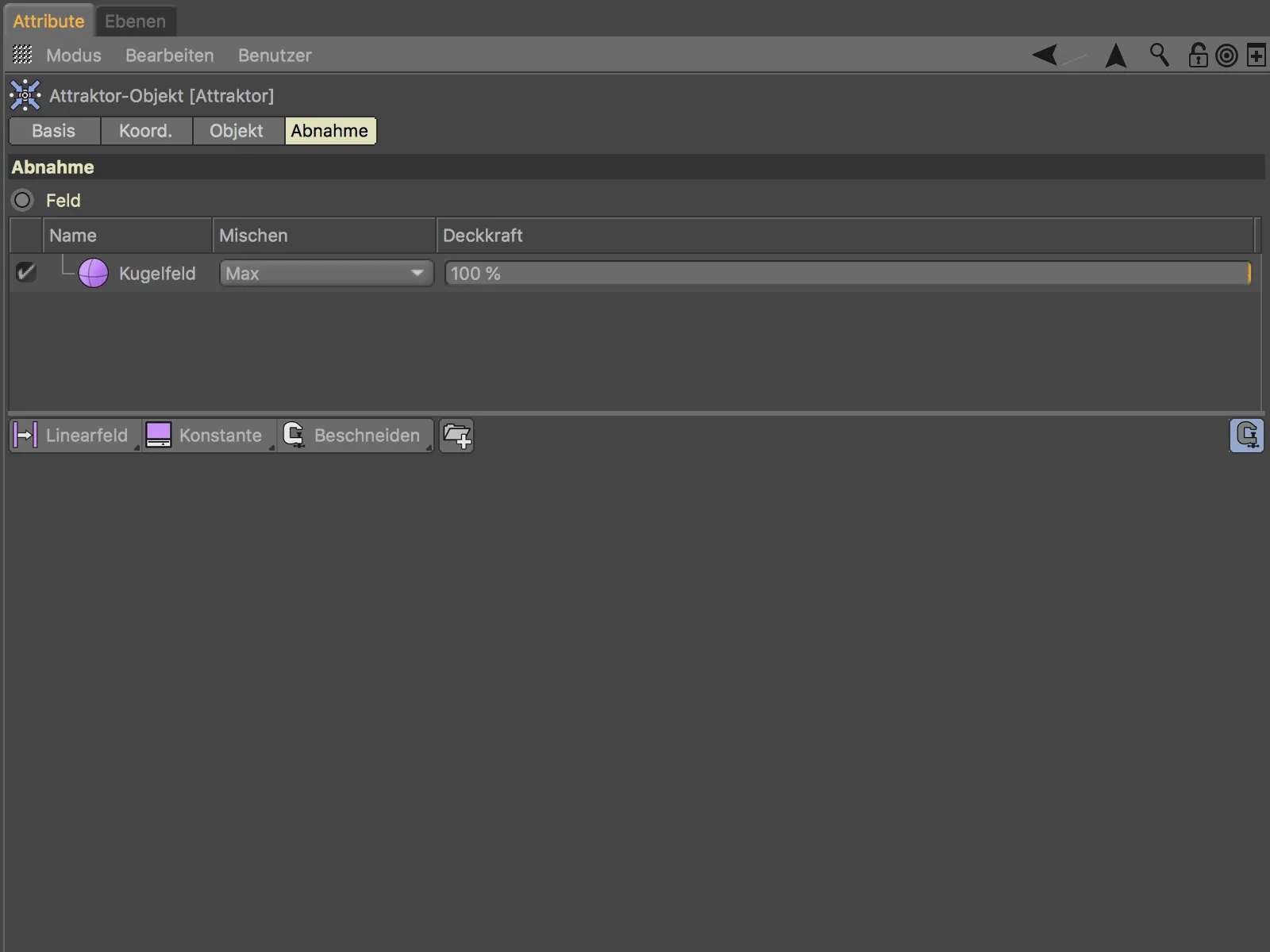1270x952 pixels.
Task: Click the Attraktor object icon
Action: coord(25,95)
